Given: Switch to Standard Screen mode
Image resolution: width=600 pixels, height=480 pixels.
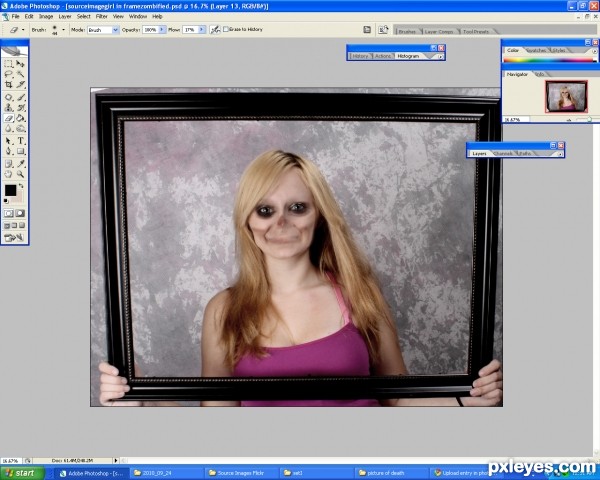Looking at the screenshot, I should [7, 225].
